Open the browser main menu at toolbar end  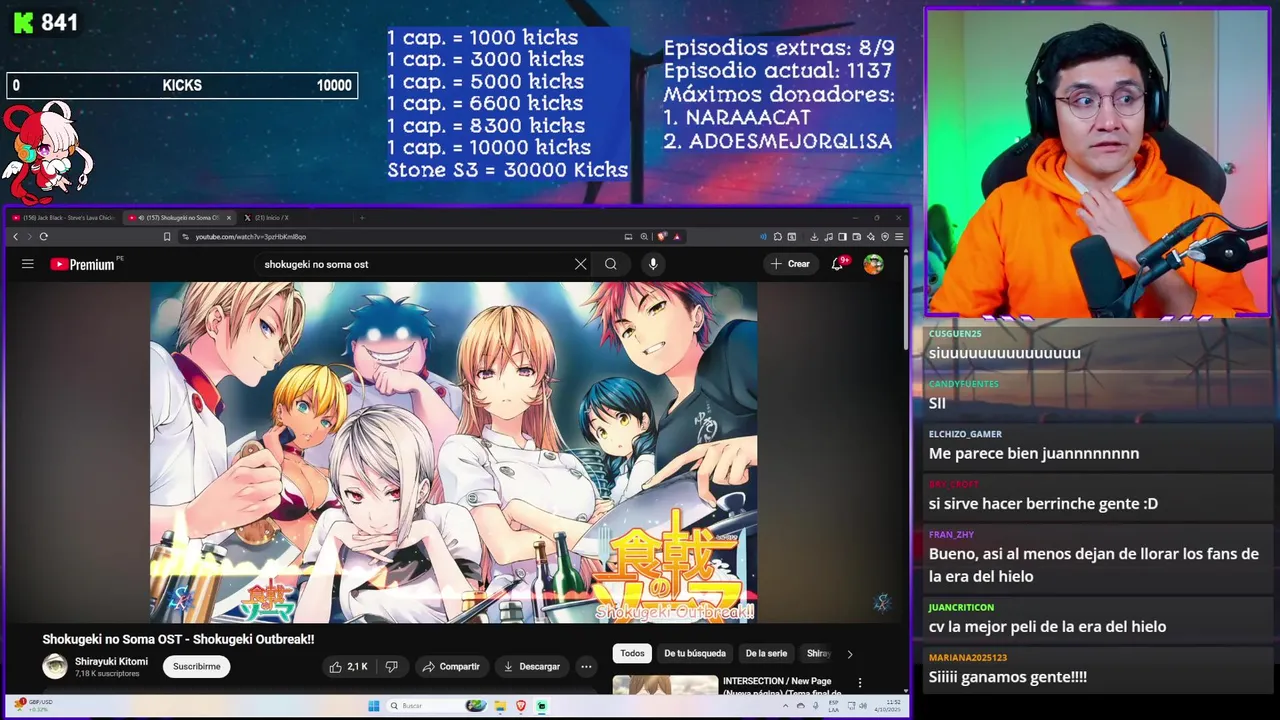click(x=899, y=237)
